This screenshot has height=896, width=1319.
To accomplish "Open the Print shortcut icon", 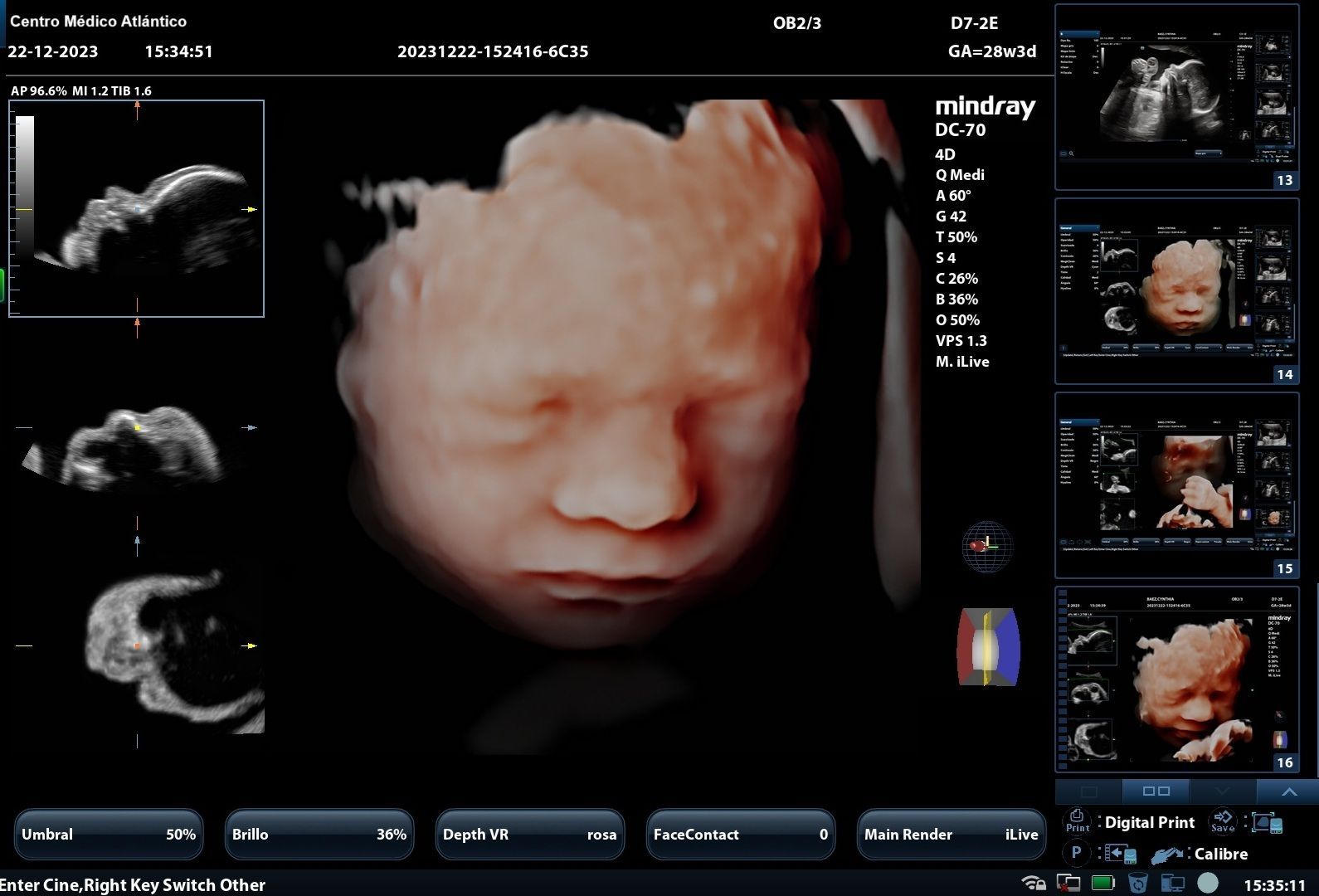I will (1077, 821).
